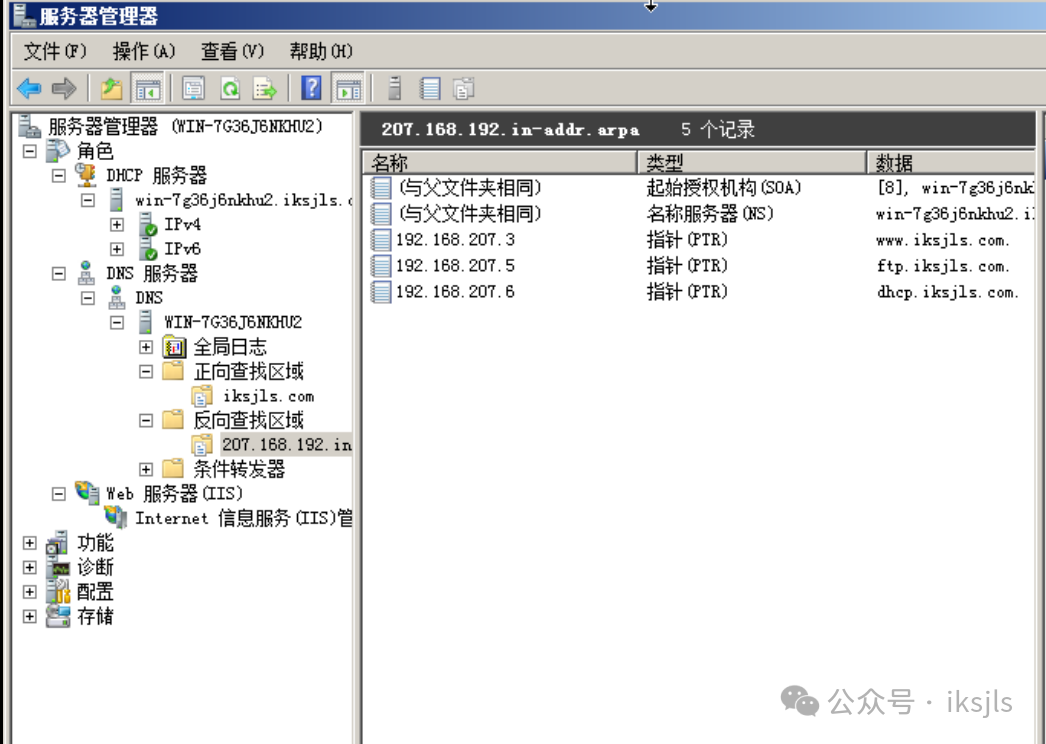This screenshot has width=1046, height=744.
Task: Toggle Show/Hide Console Tree toolbar button
Action: pyautogui.click(x=147, y=89)
